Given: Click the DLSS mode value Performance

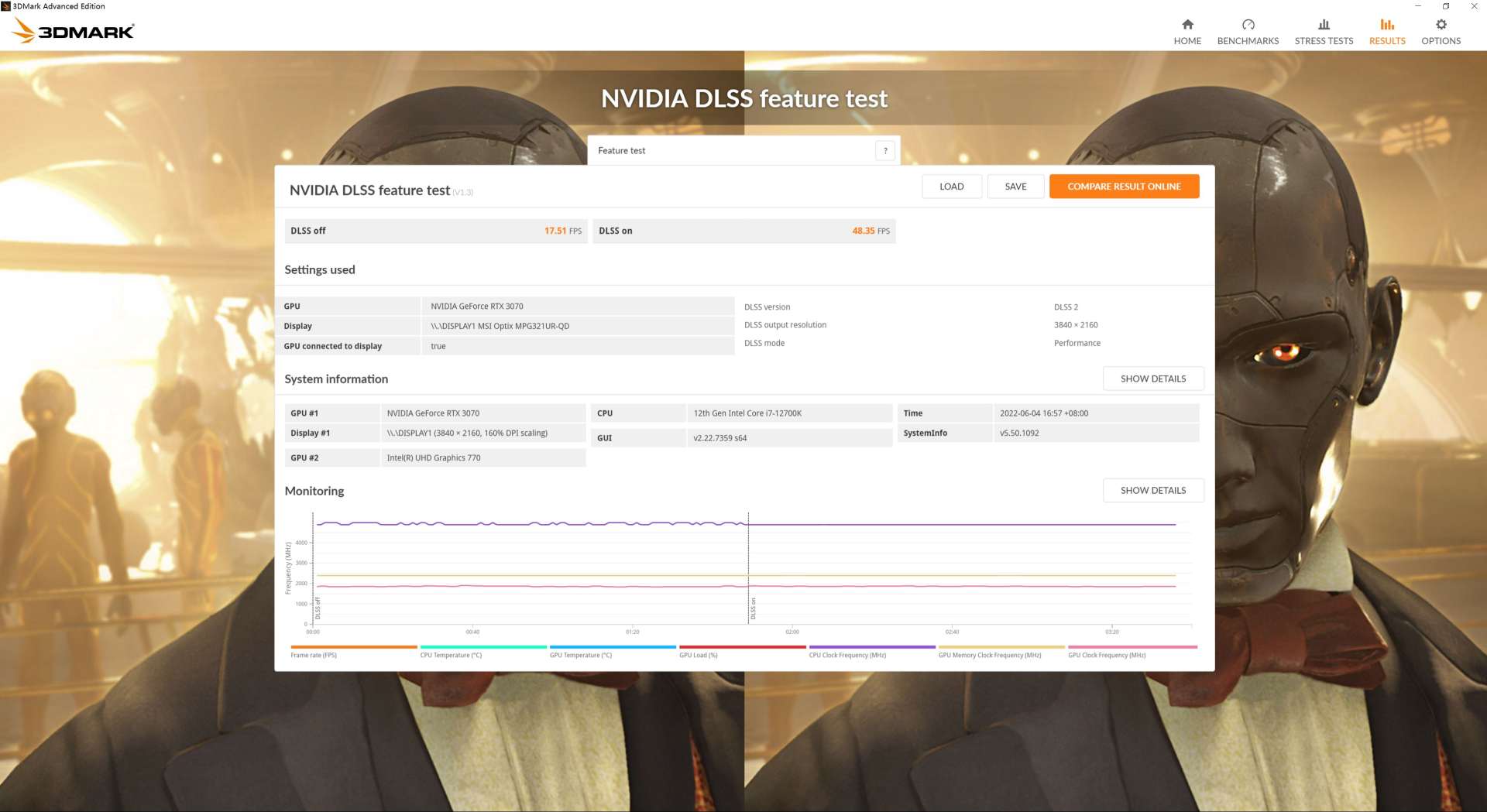Looking at the screenshot, I should point(1077,343).
